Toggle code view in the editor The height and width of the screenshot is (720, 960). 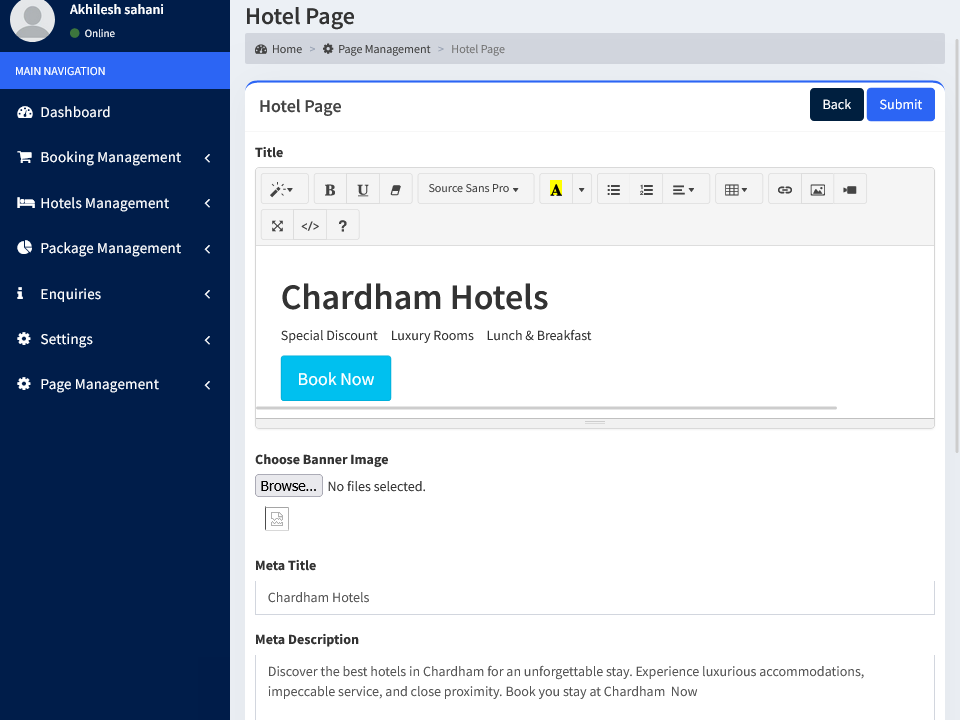(x=310, y=226)
